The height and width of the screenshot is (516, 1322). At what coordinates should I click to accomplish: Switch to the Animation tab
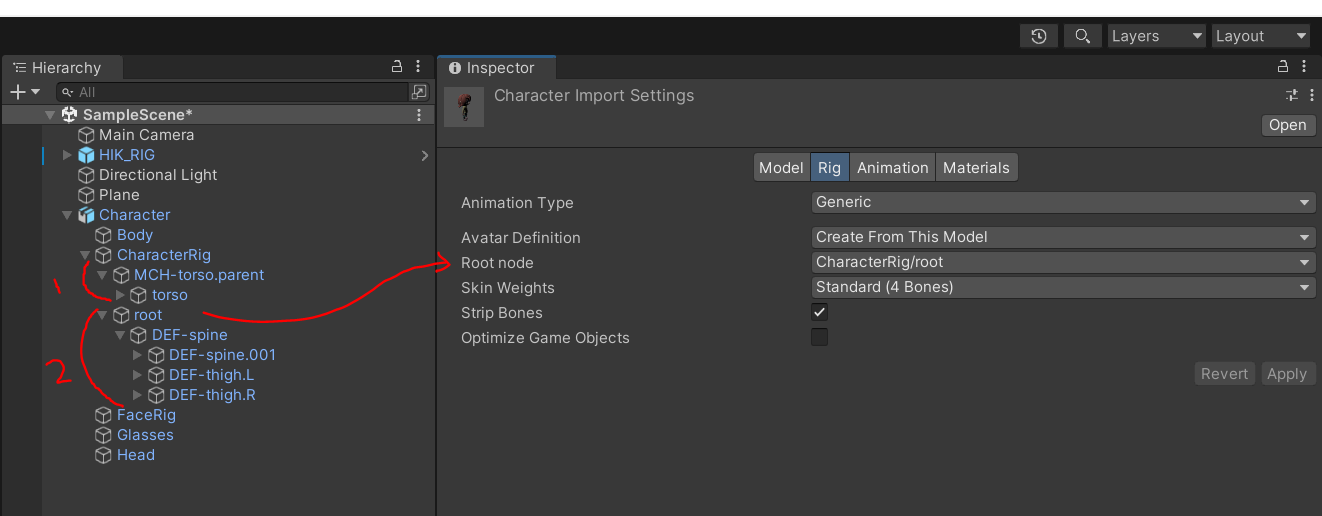click(x=892, y=168)
